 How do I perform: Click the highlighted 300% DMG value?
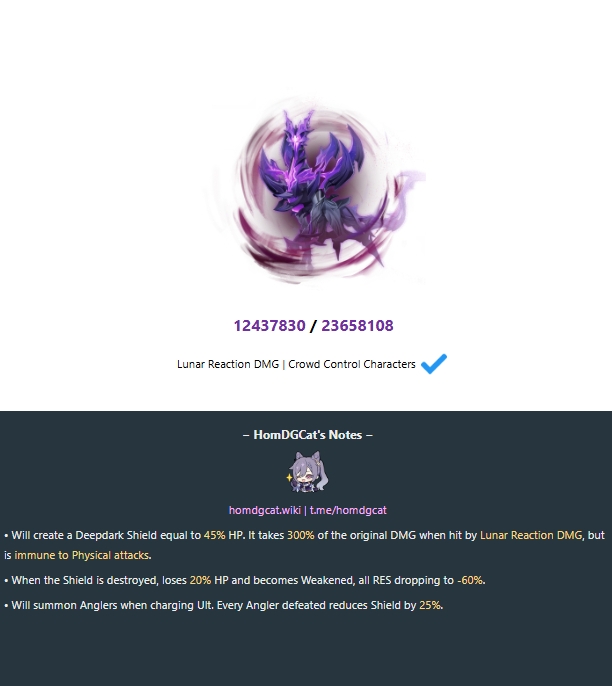(301, 535)
